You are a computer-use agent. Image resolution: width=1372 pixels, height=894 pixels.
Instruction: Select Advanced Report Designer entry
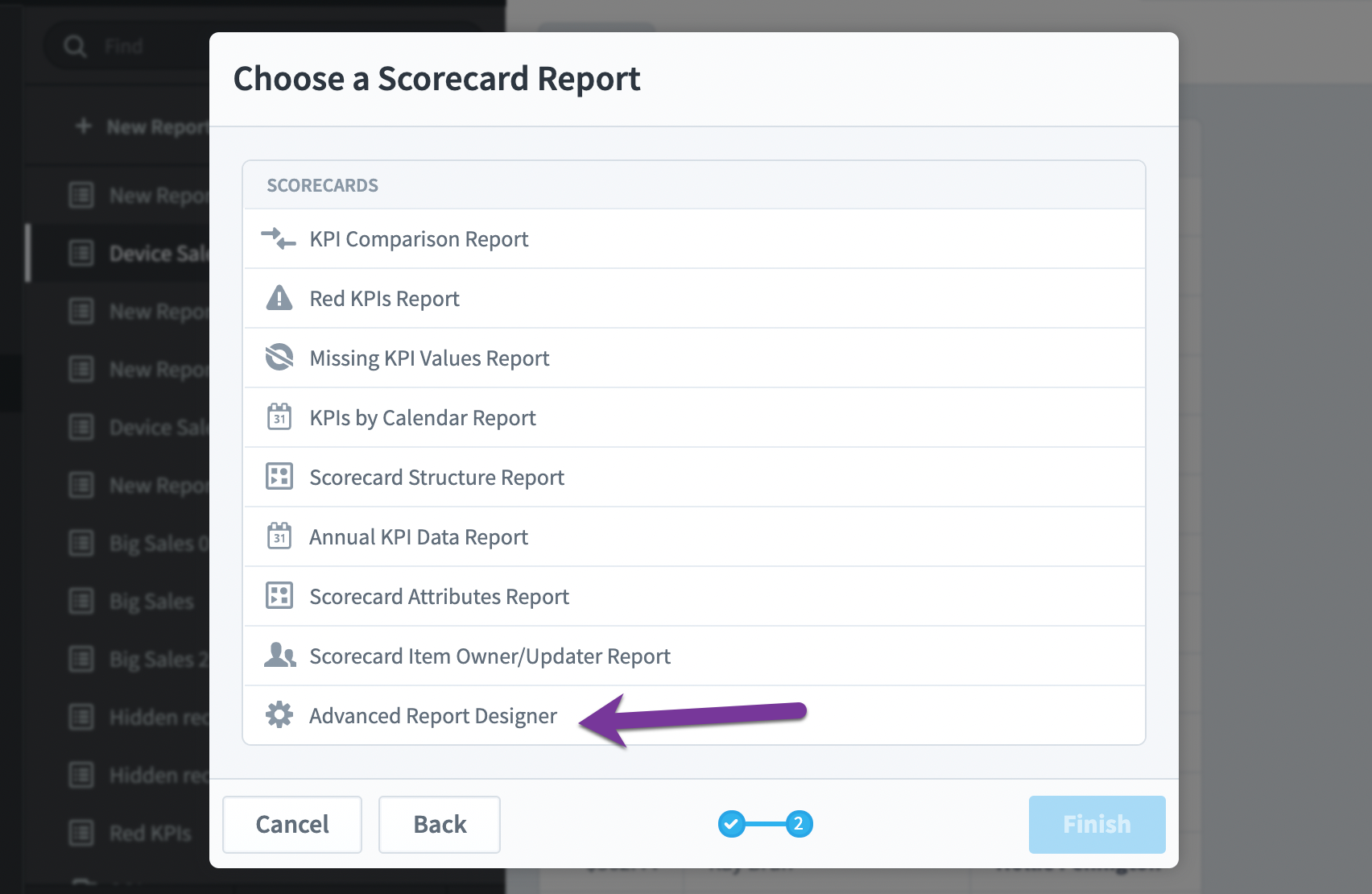pos(694,715)
